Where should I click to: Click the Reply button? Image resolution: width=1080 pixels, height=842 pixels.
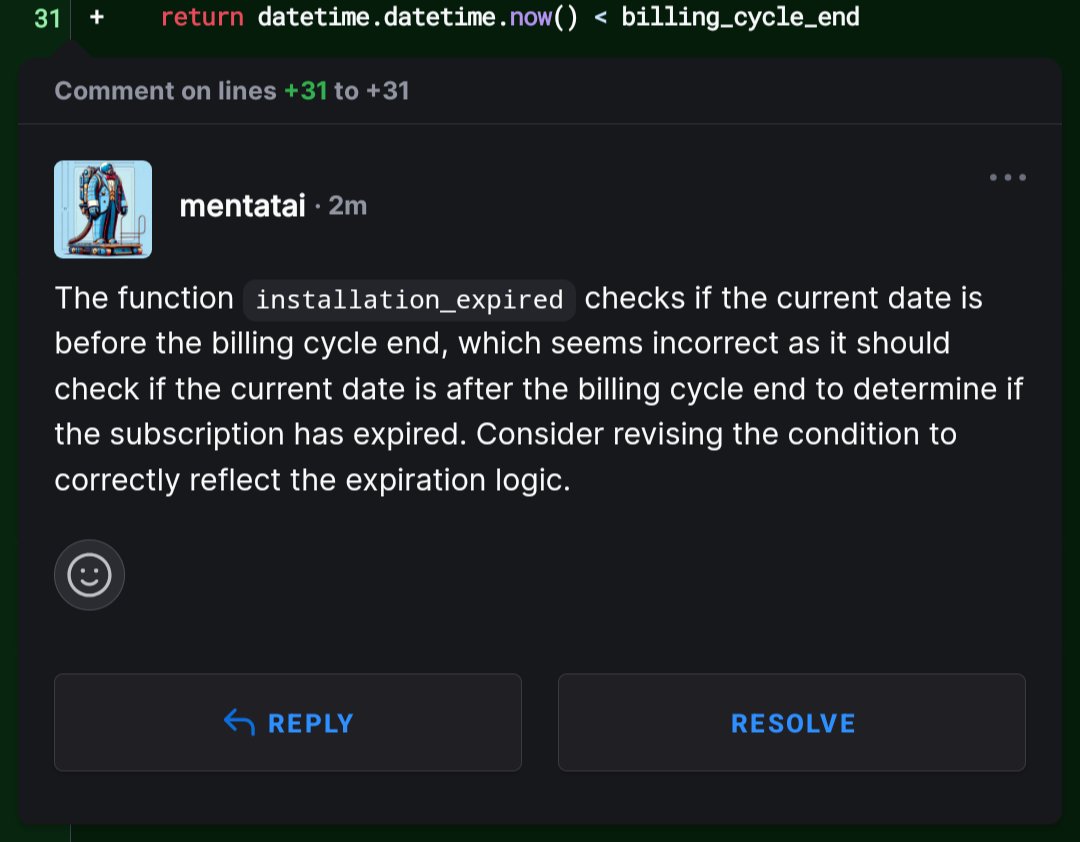(x=288, y=722)
